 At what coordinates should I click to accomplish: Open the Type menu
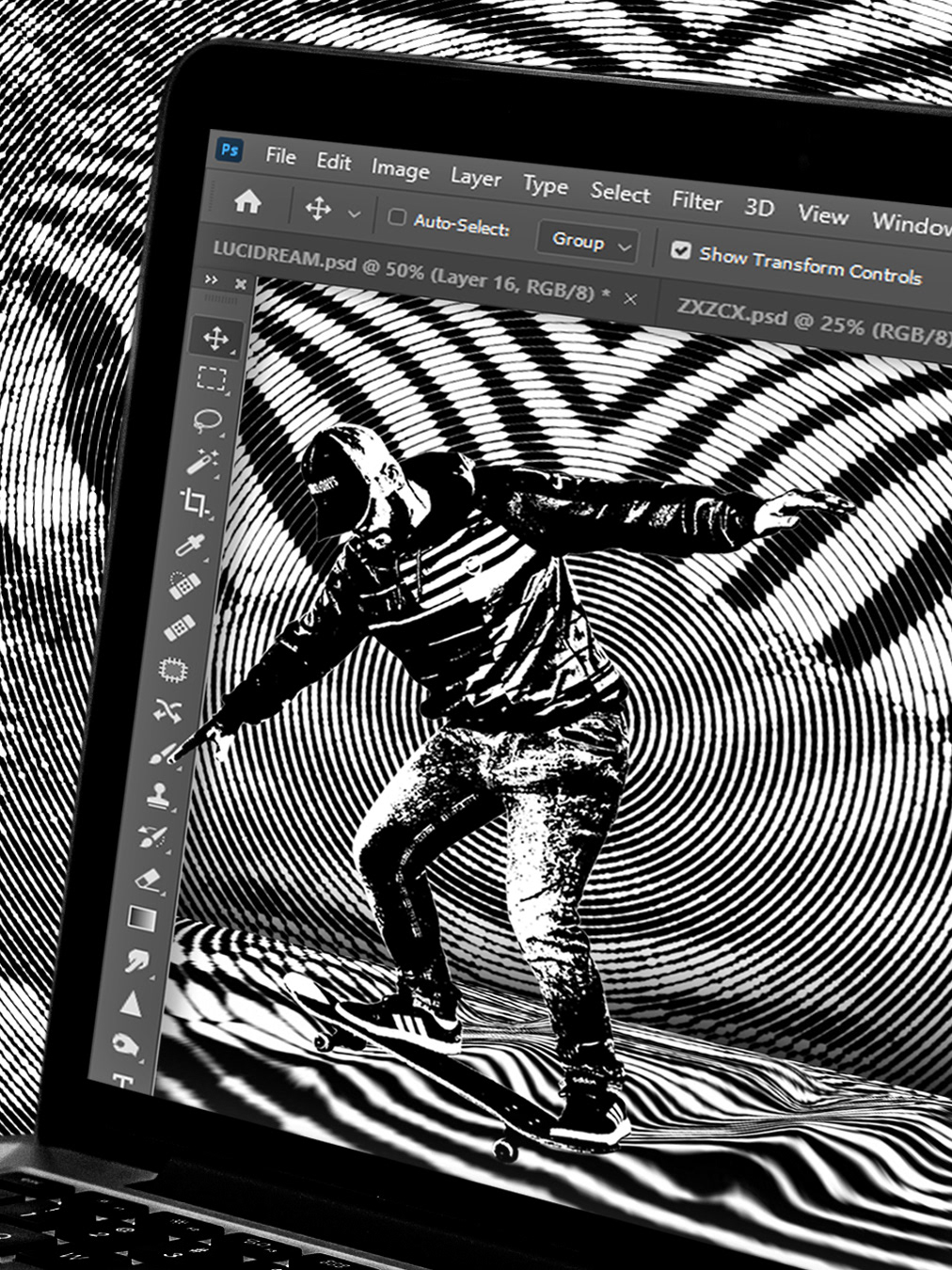[546, 186]
